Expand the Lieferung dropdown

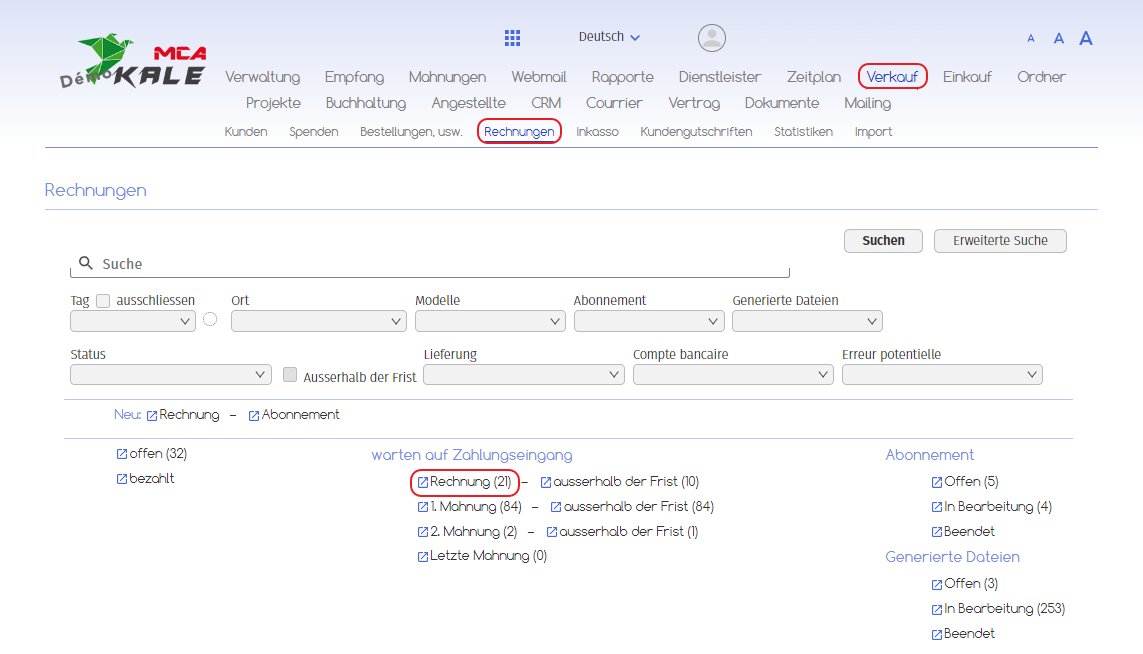(x=523, y=375)
